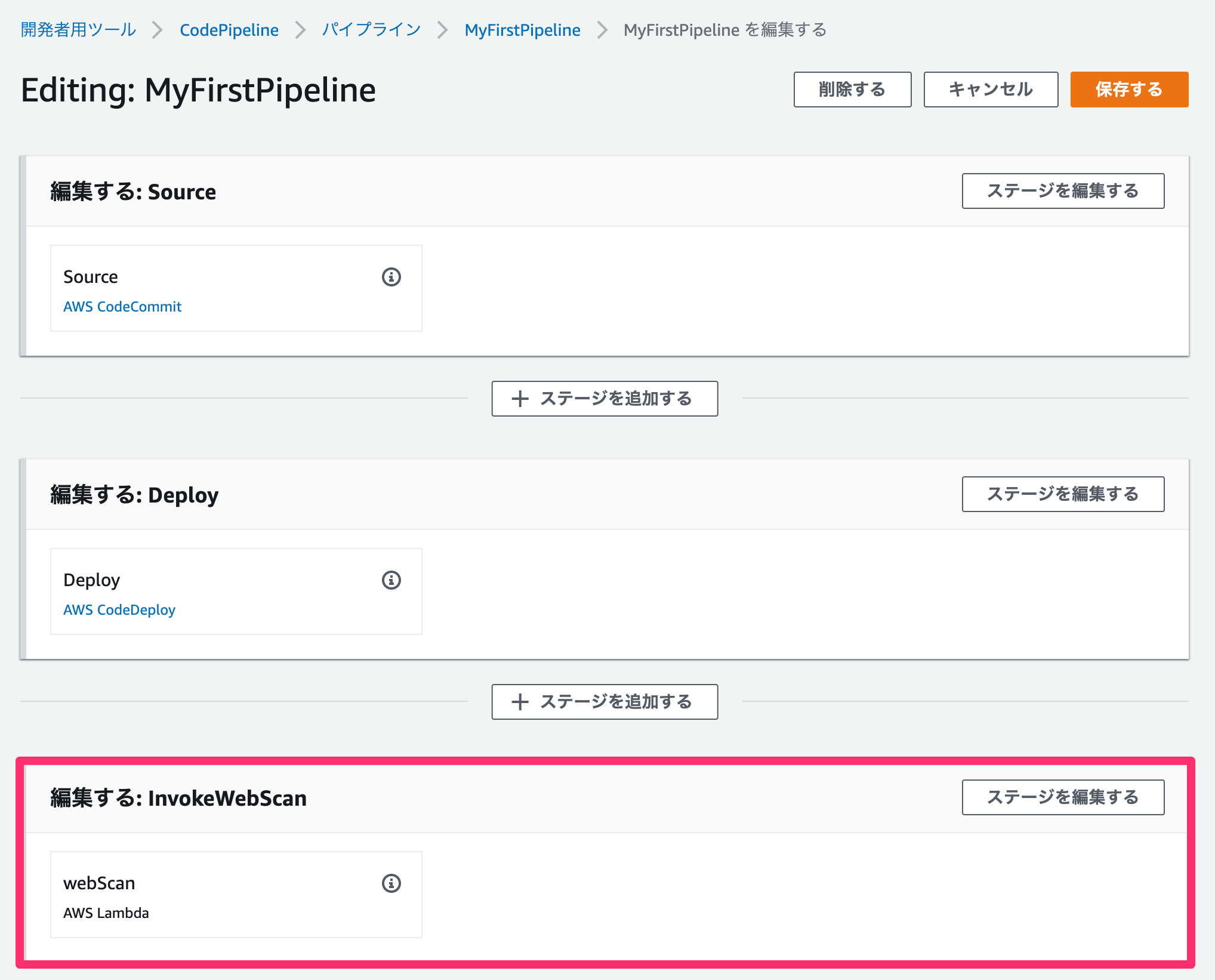The image size is (1215, 980).
Task: Open MyFirstPipeline from the breadcrumb
Action: point(522,29)
